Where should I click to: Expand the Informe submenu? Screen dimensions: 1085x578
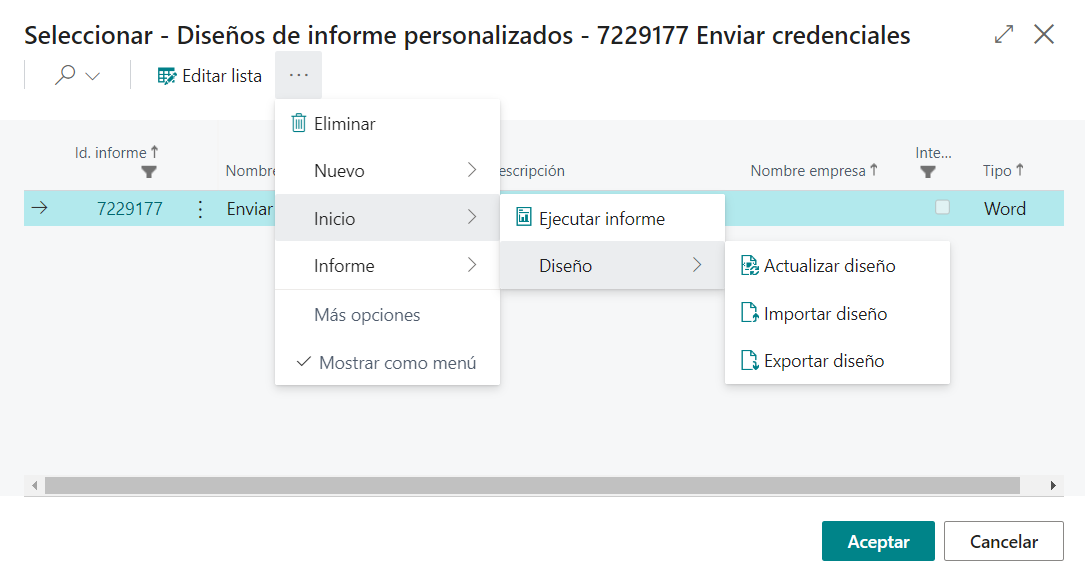coord(387,266)
